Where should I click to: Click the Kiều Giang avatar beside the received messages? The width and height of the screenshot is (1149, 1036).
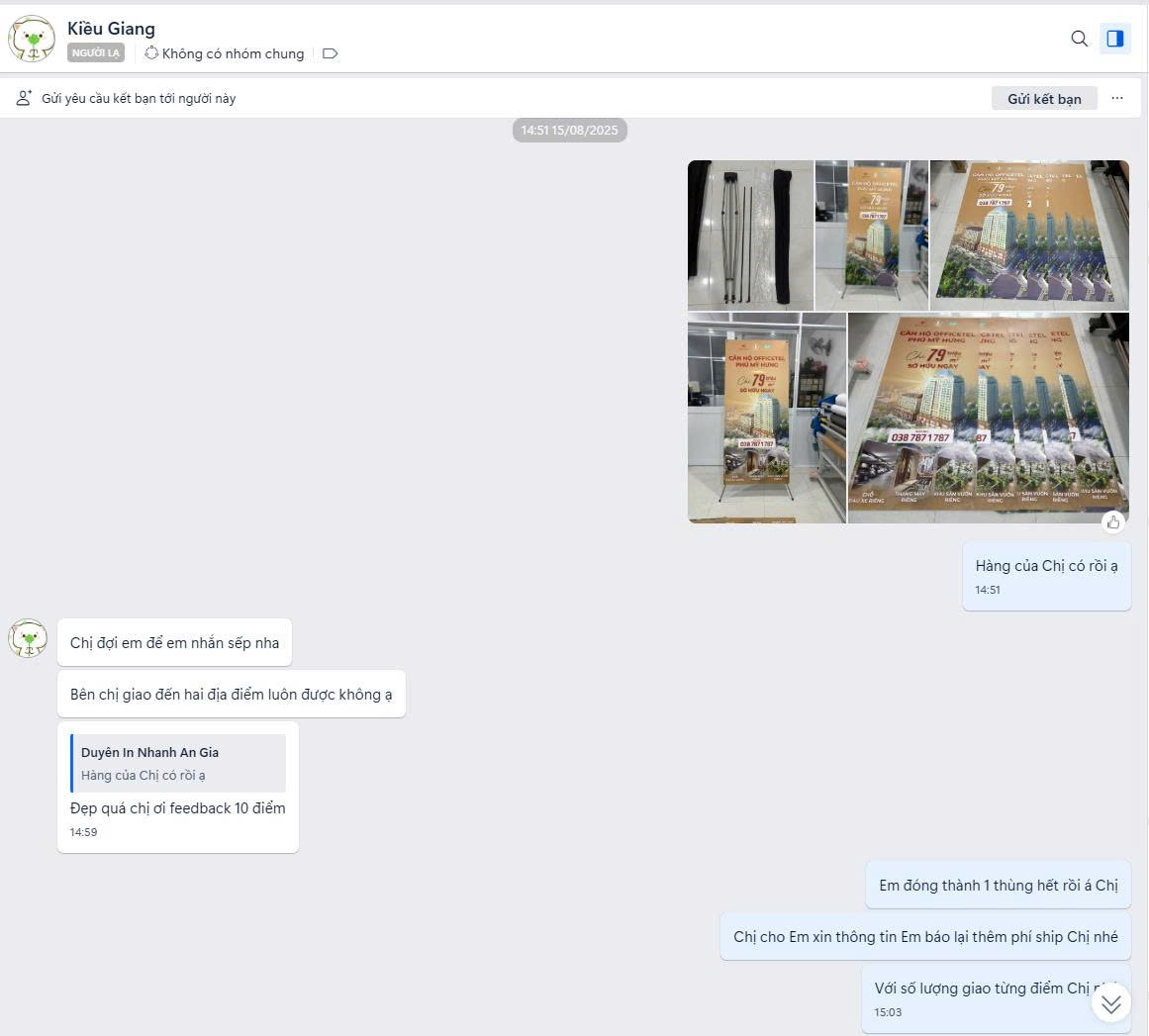click(28, 638)
